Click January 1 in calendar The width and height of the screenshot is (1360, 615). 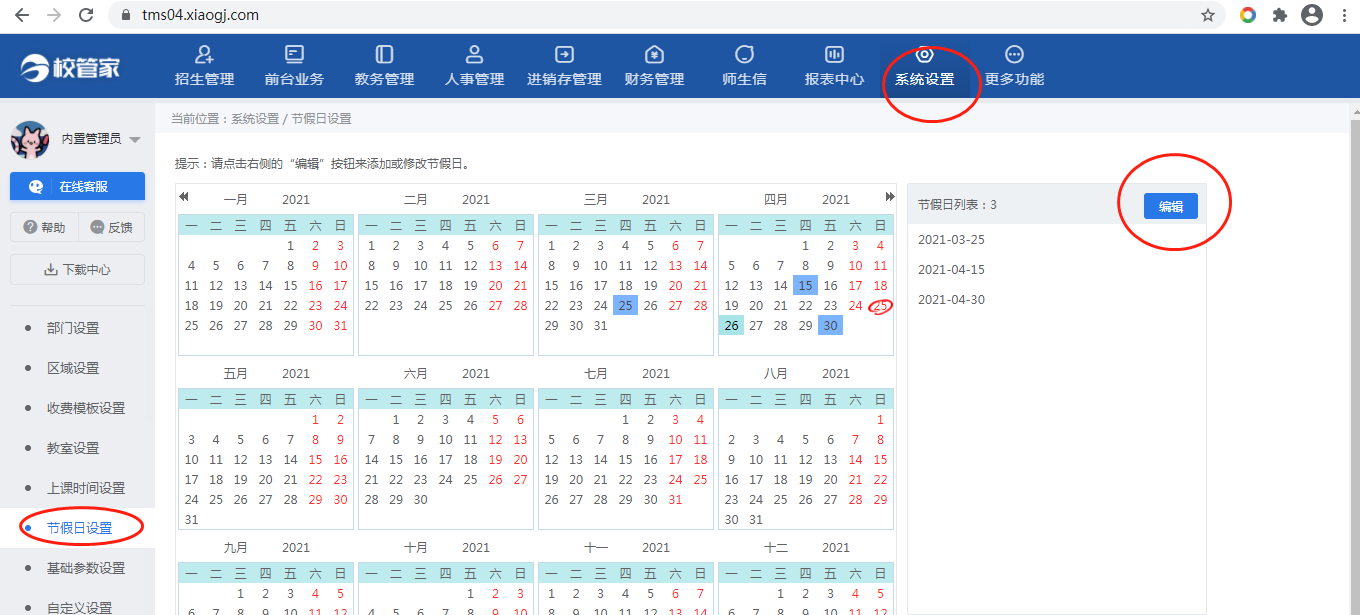click(x=290, y=246)
